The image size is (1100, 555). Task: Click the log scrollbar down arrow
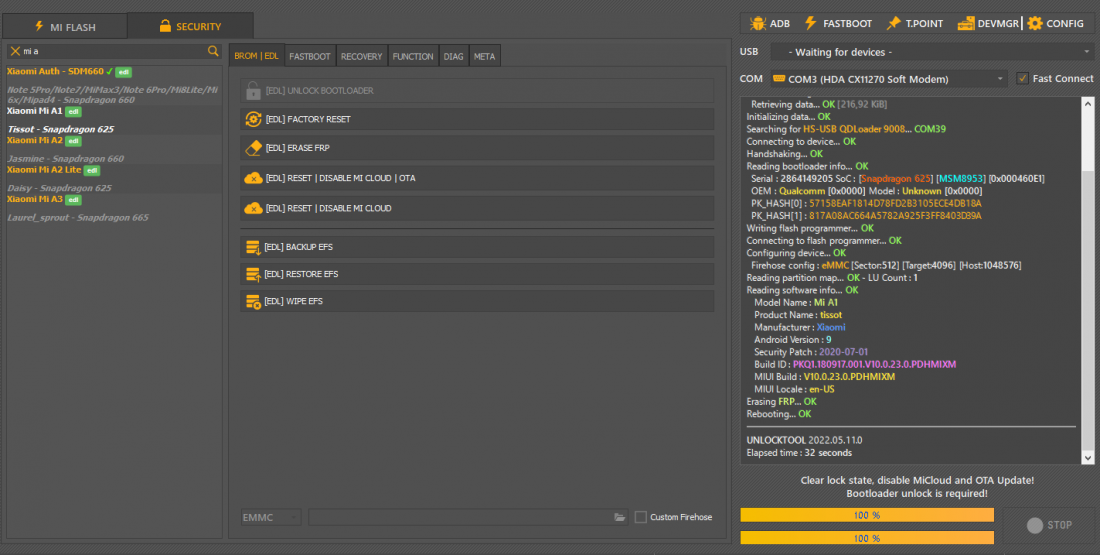click(x=1088, y=457)
